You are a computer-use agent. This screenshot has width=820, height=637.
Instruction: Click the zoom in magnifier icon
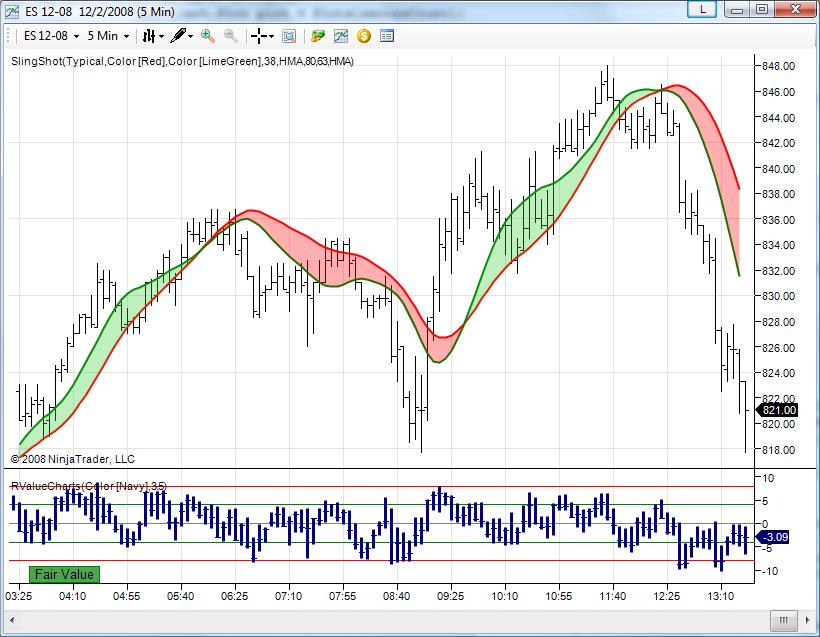[x=208, y=36]
